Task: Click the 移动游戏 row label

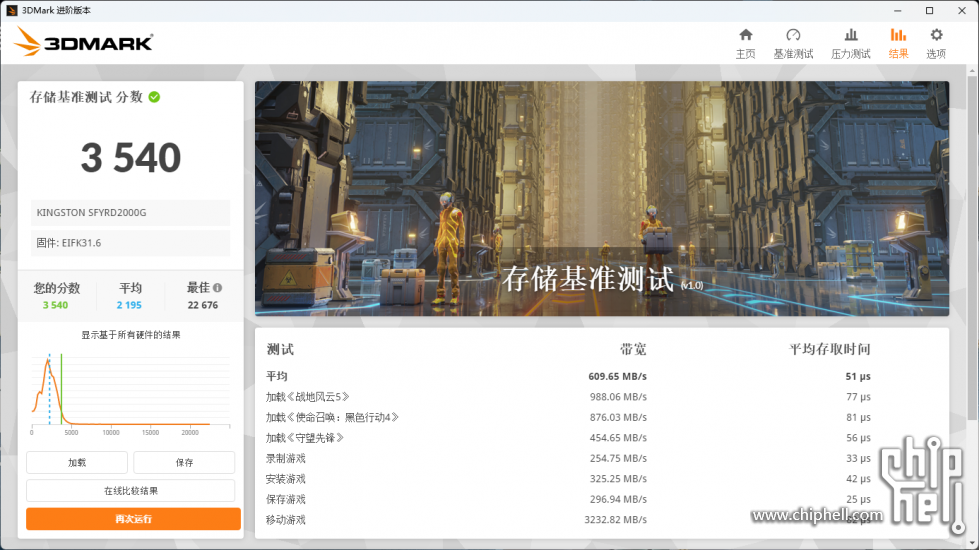Action: pyautogui.click(x=286, y=519)
